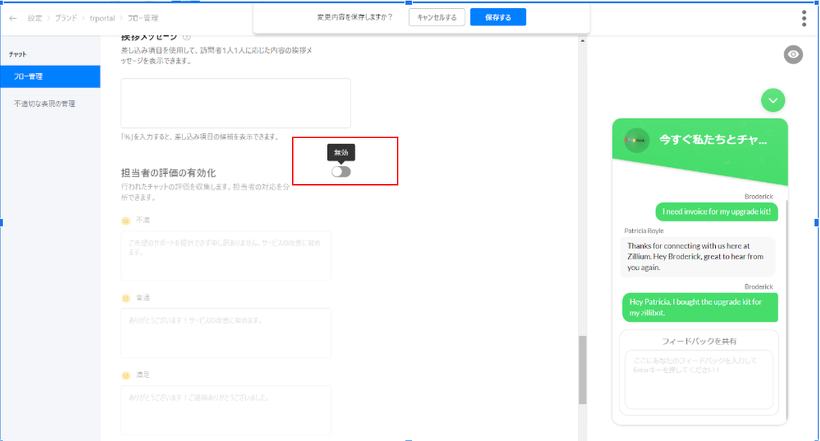Screen dimensions: 820x441
Task: Click the 不満 sad face emoji icon
Action: pos(126,220)
